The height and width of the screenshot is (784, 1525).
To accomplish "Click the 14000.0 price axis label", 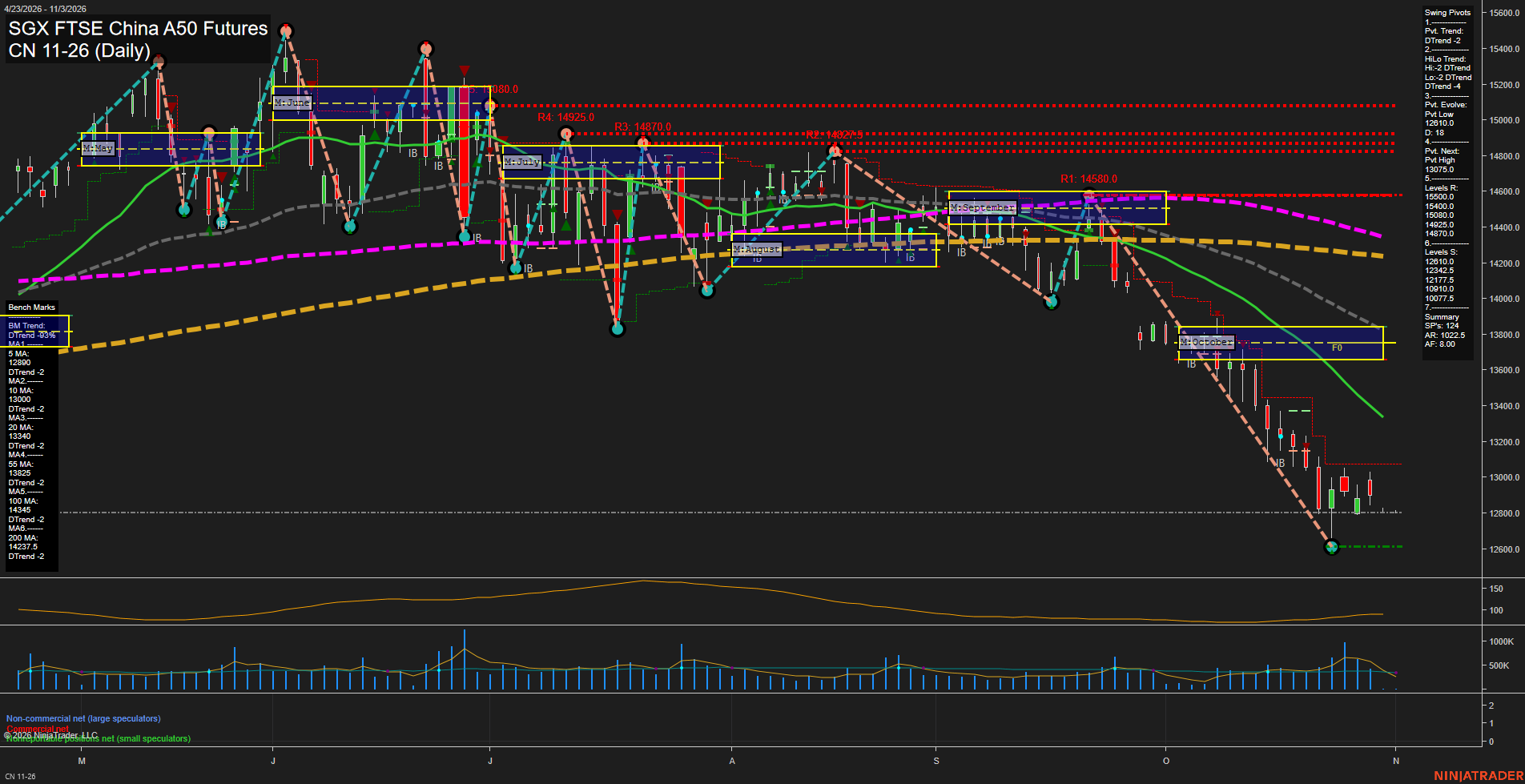I will [x=1503, y=300].
